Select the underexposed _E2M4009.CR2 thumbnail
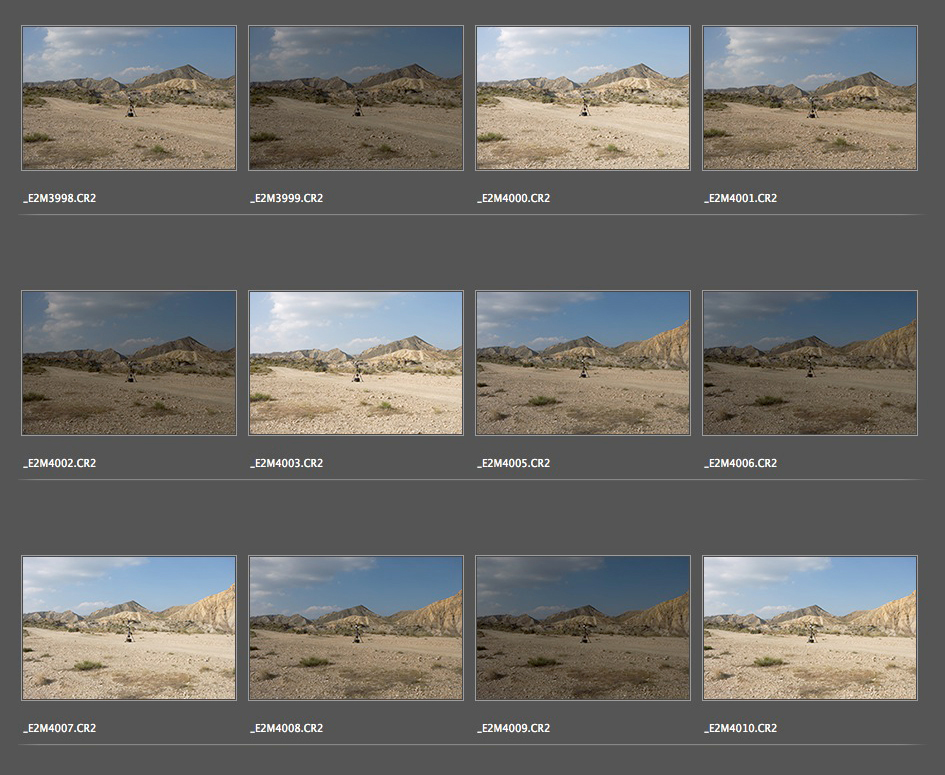 pos(583,628)
